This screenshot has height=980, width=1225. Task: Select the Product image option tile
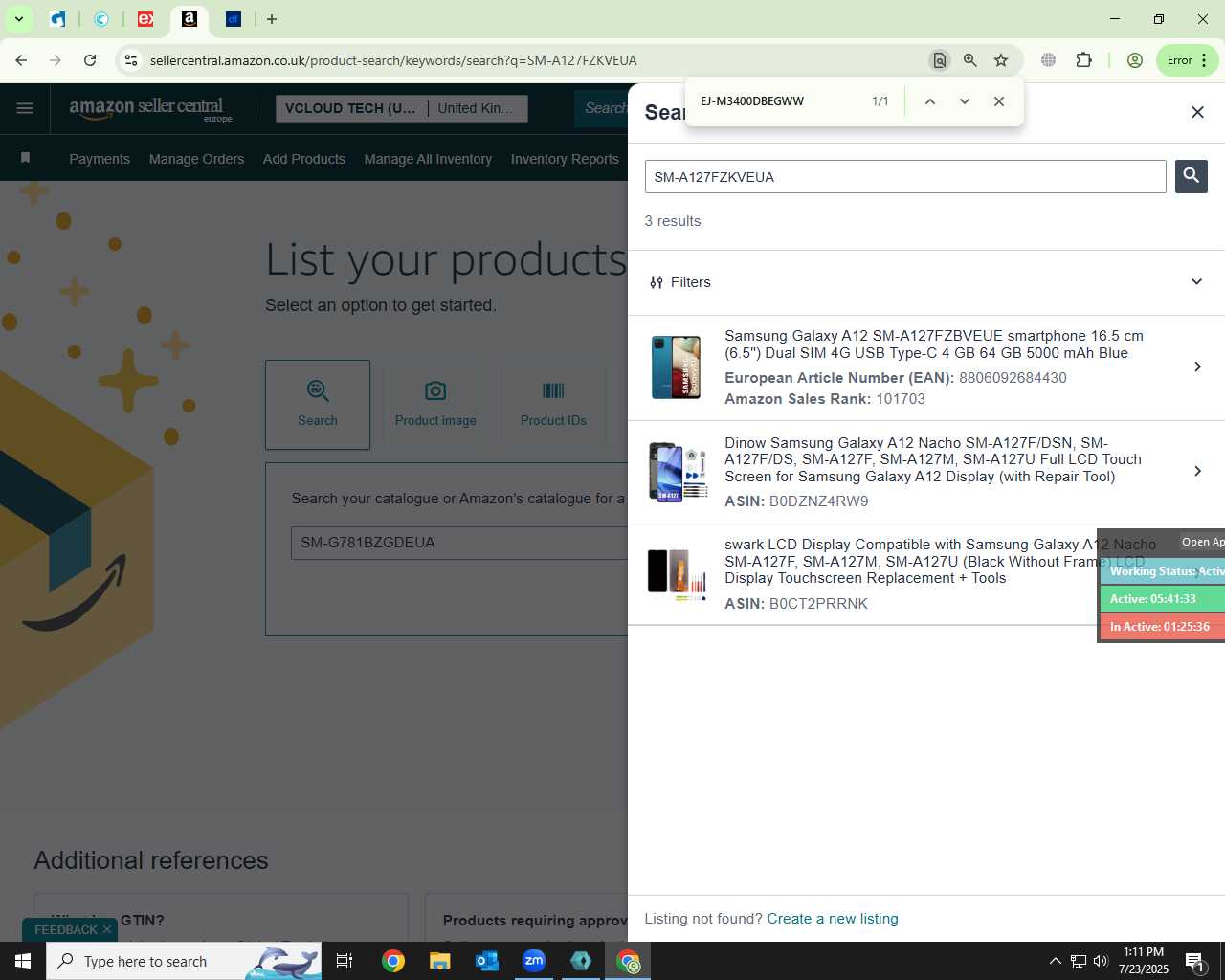pyautogui.click(x=435, y=405)
